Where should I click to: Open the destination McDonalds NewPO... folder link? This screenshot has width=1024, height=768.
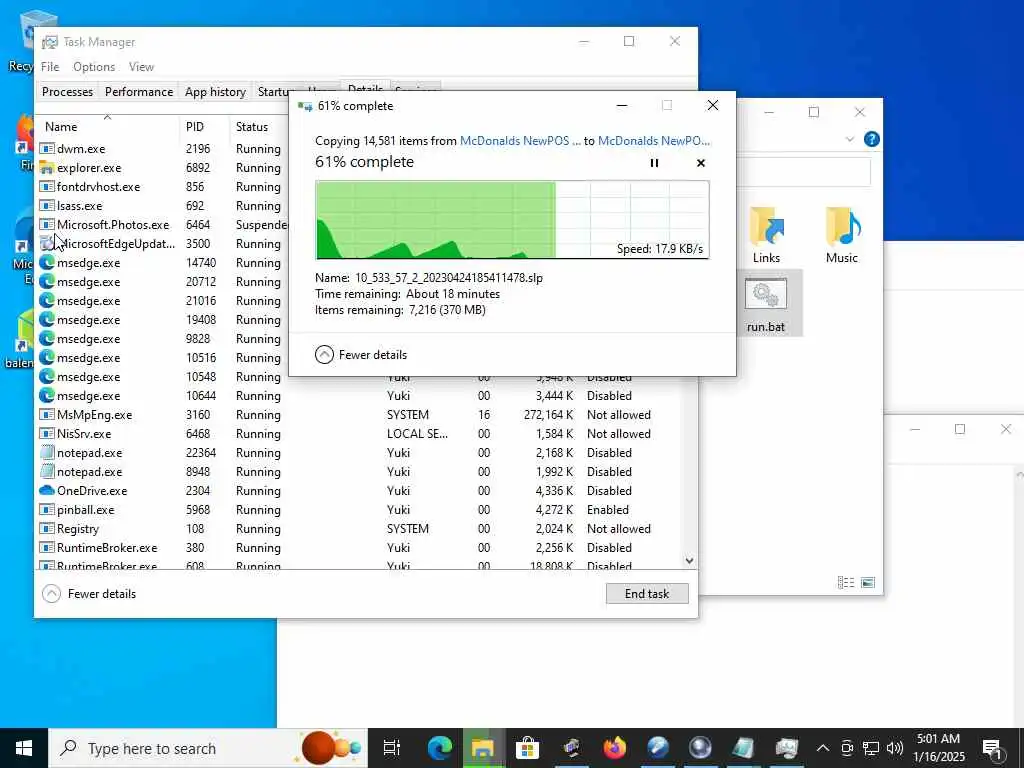tap(654, 140)
